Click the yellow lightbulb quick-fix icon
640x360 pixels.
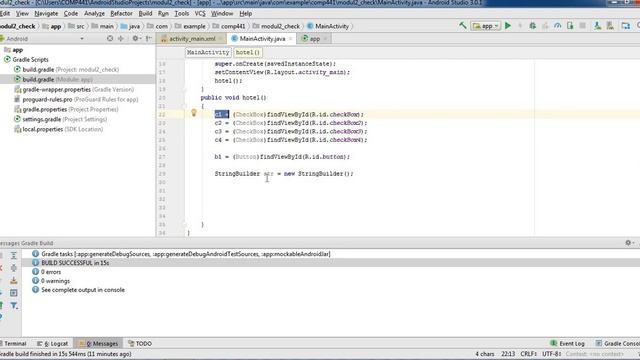(194, 113)
